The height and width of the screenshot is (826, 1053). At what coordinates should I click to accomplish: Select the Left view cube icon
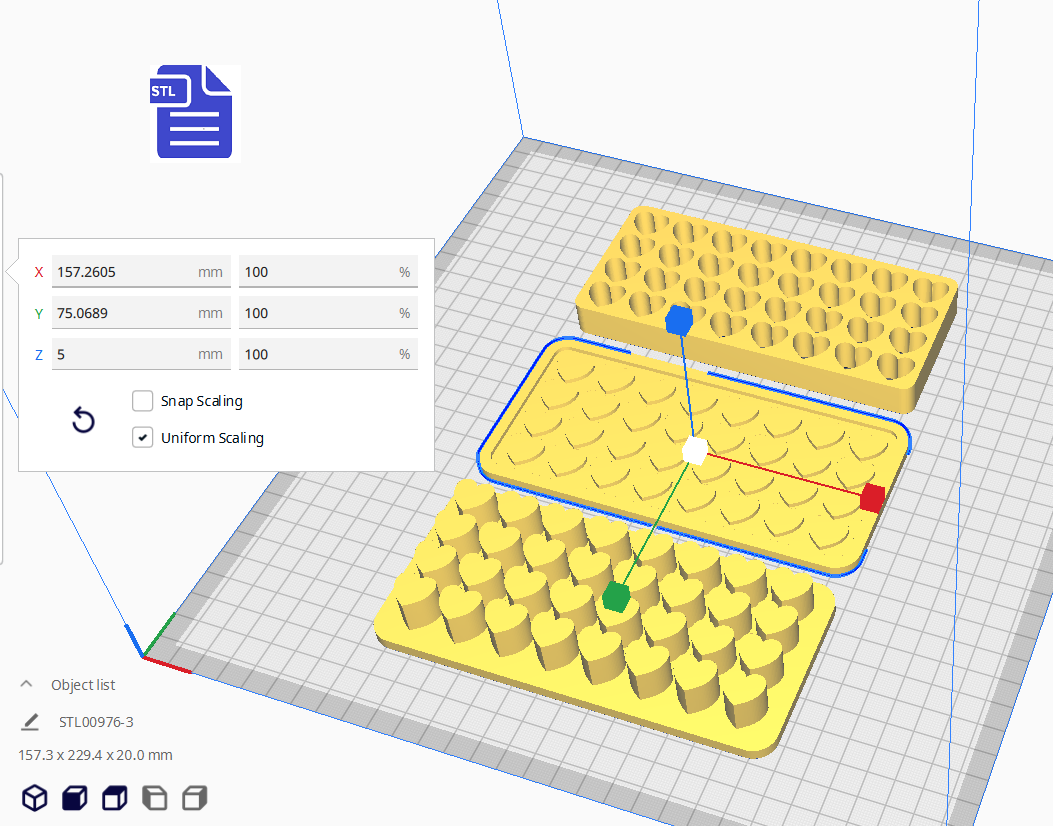pyautogui.click(x=155, y=798)
